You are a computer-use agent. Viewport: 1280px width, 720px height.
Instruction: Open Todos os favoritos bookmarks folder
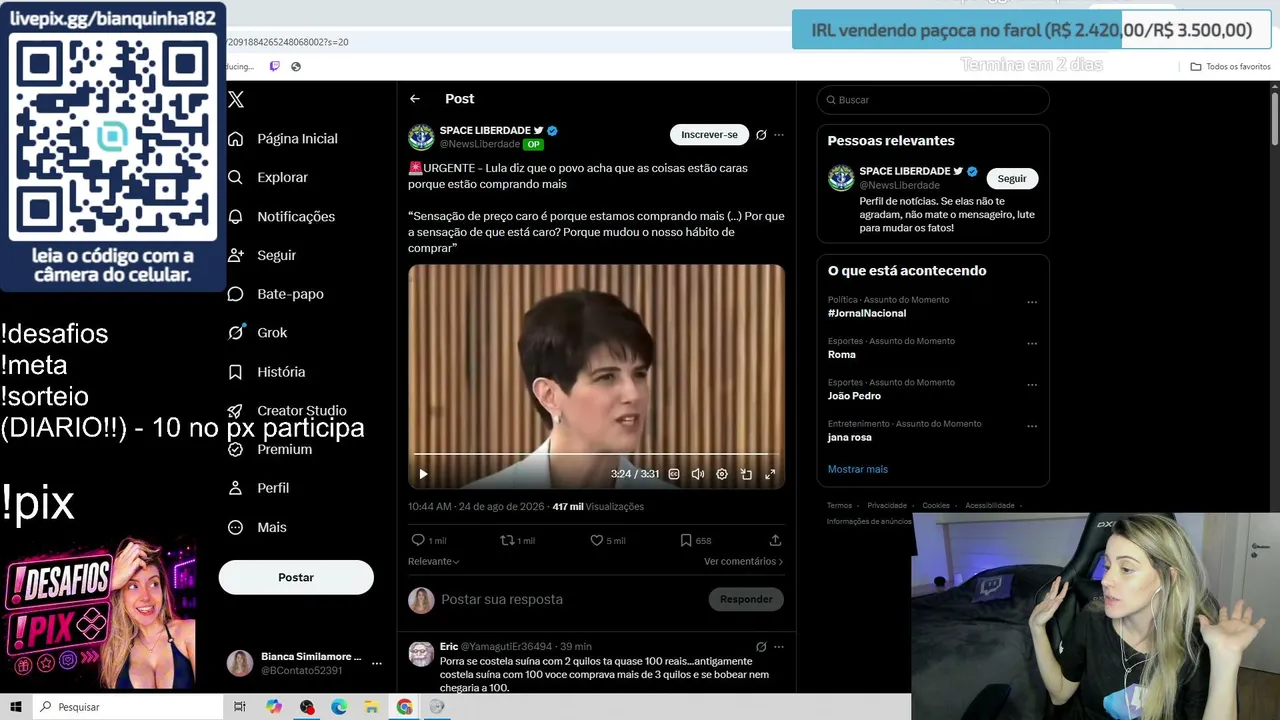tap(1230, 67)
